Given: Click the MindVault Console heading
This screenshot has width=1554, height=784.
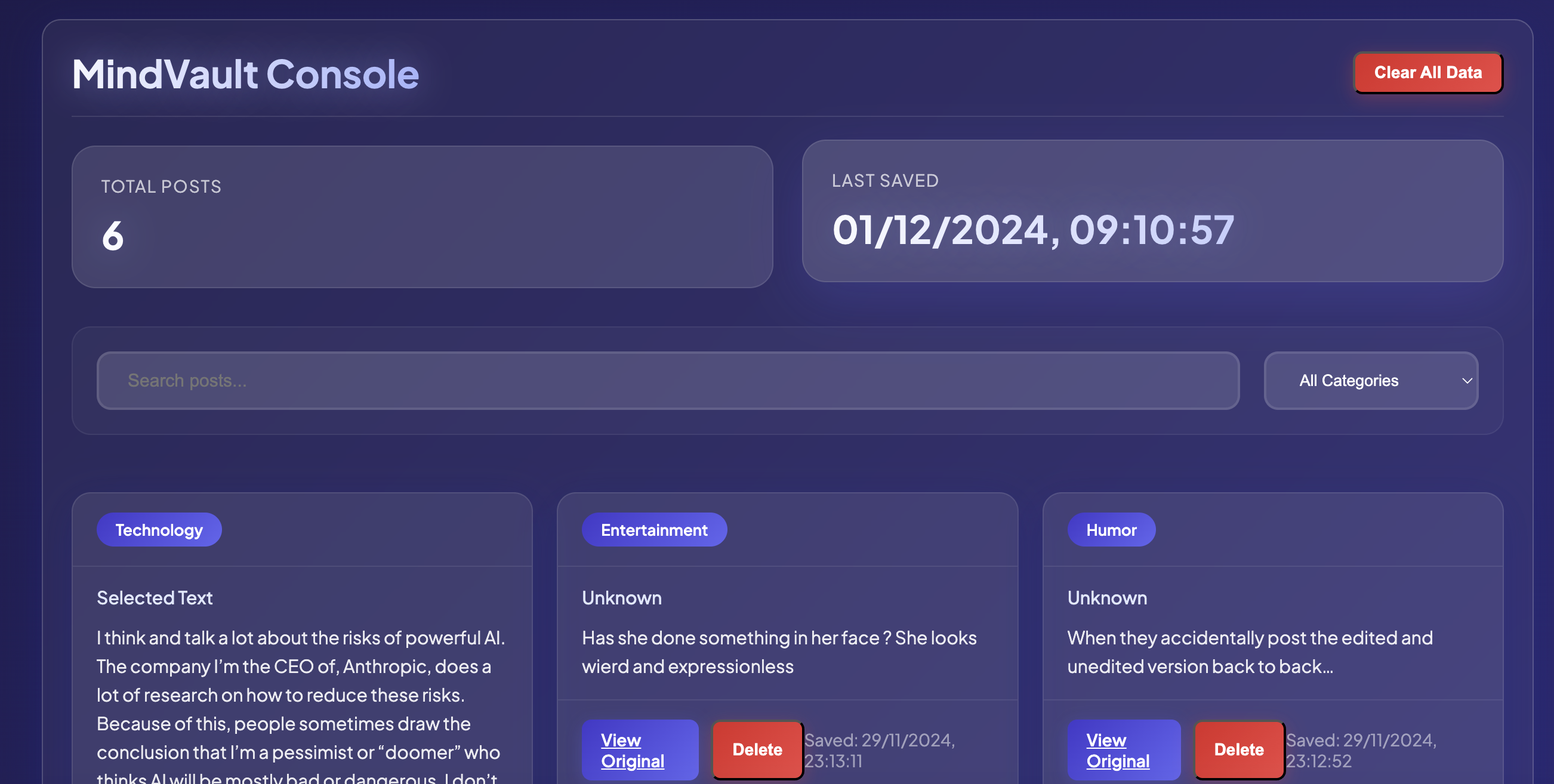Looking at the screenshot, I should [245, 73].
